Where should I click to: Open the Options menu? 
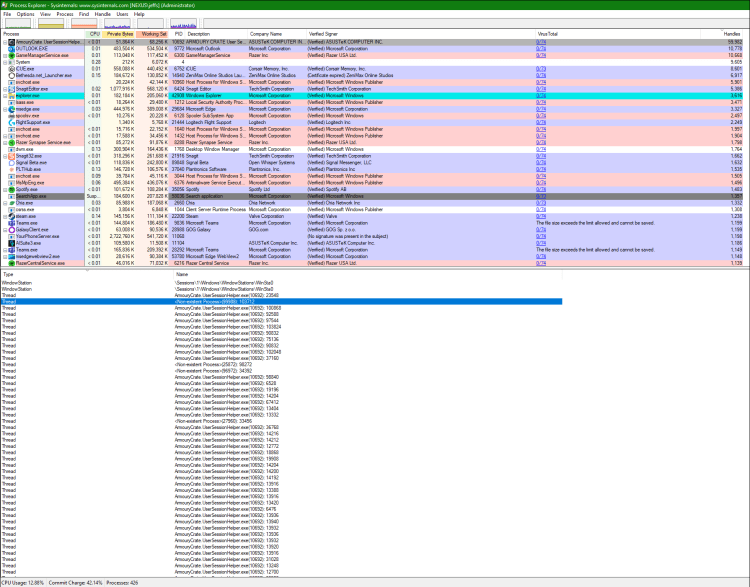point(25,14)
